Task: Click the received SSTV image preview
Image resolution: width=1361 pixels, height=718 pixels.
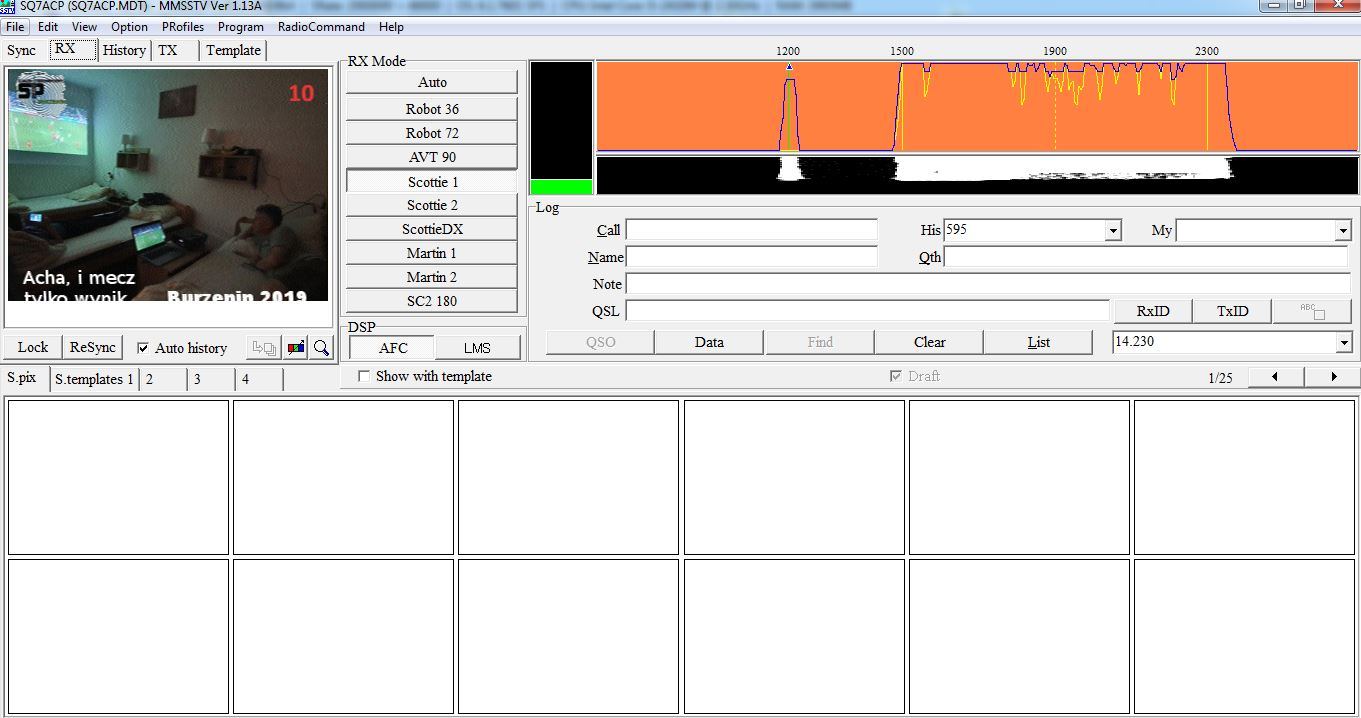Action: 168,185
